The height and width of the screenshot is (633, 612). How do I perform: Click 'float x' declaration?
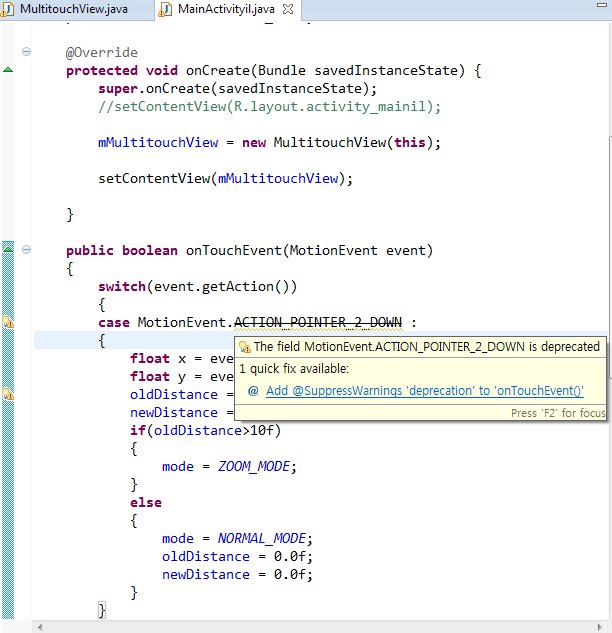[x=158, y=358]
